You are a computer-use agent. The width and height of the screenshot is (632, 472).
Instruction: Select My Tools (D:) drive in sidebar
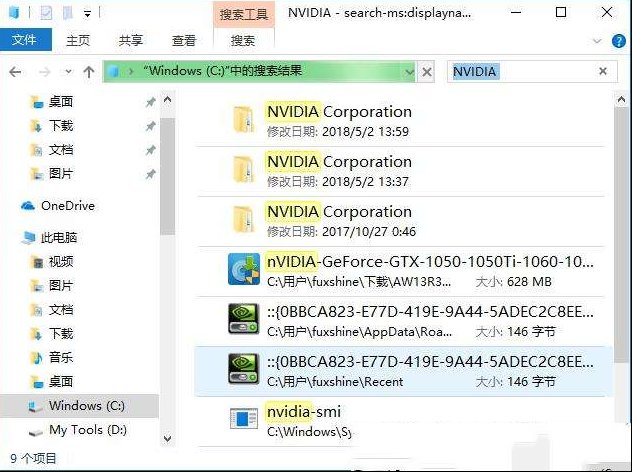click(x=87, y=430)
